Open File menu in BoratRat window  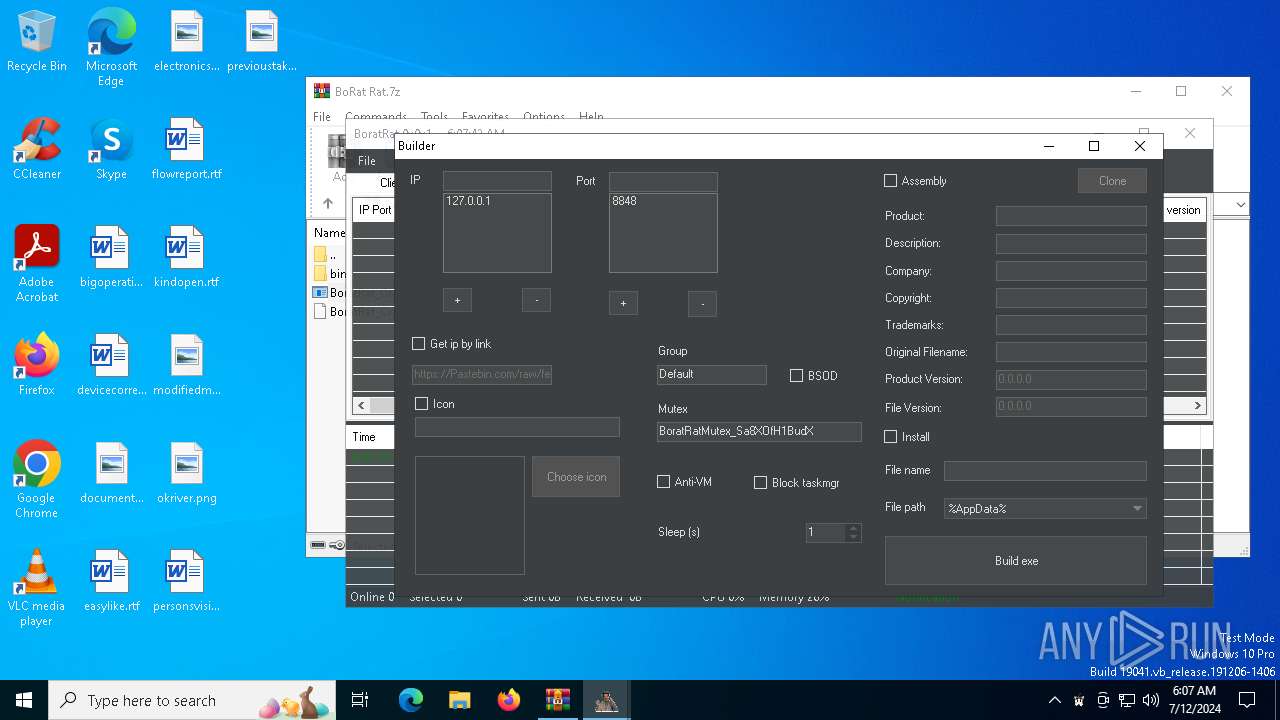pyautogui.click(x=367, y=160)
